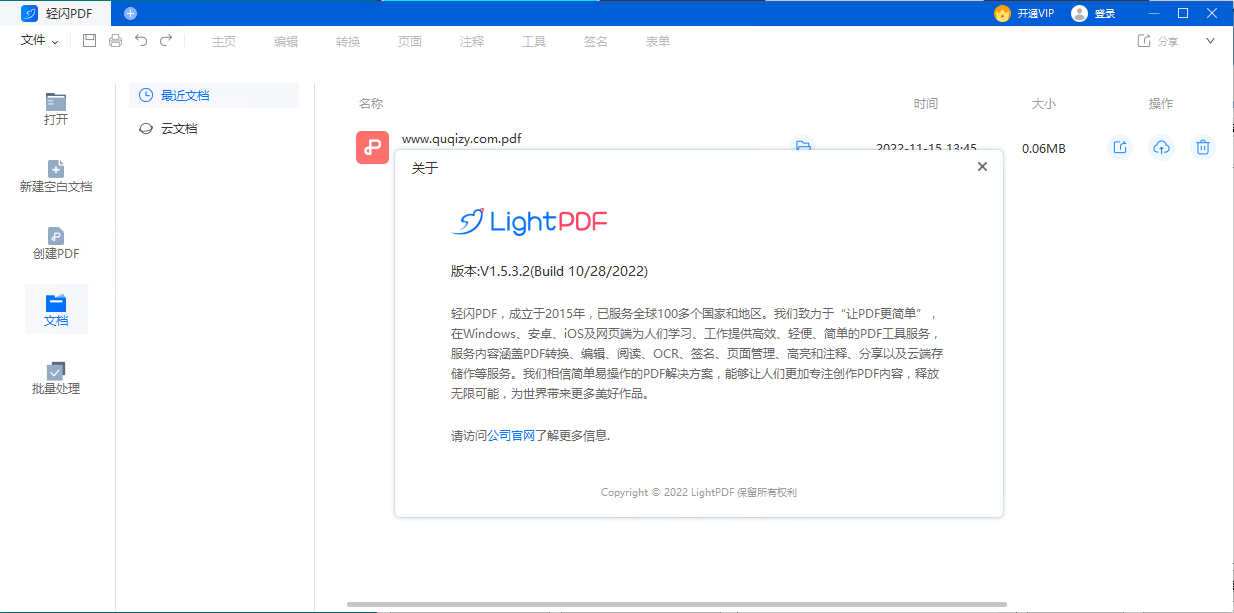
Task: Delete www.quqizy.com.pdf via trash icon
Action: [x=1202, y=147]
